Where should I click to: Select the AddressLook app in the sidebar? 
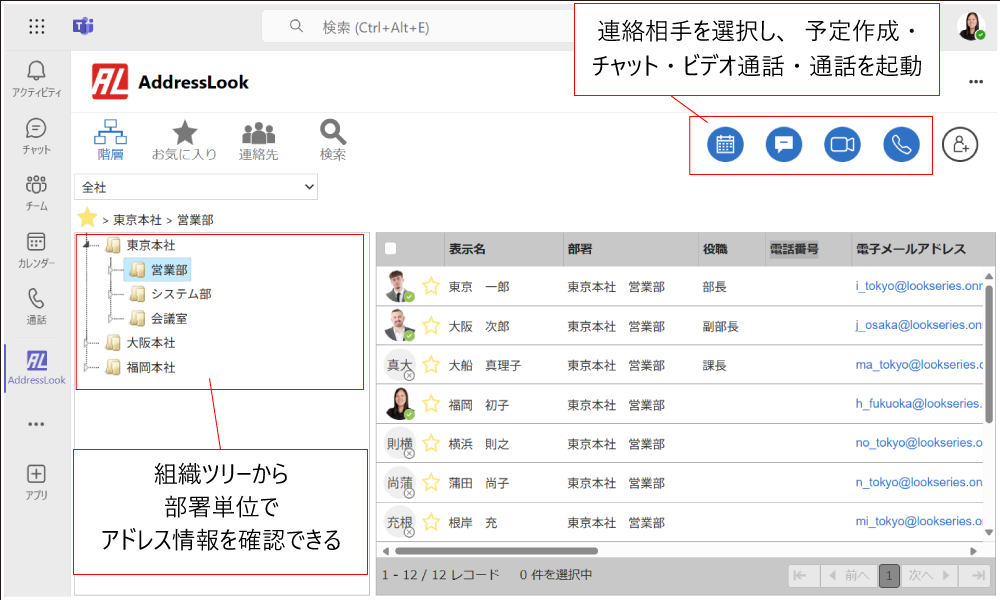tap(37, 368)
